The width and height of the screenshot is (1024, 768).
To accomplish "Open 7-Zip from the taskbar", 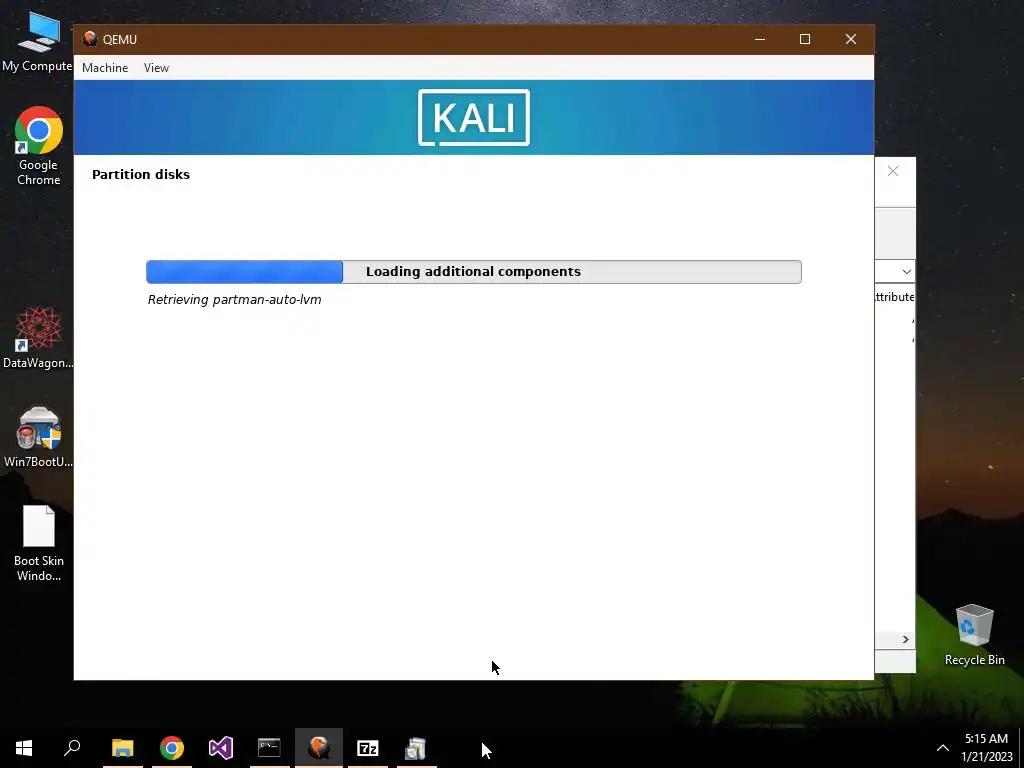I will (368, 748).
